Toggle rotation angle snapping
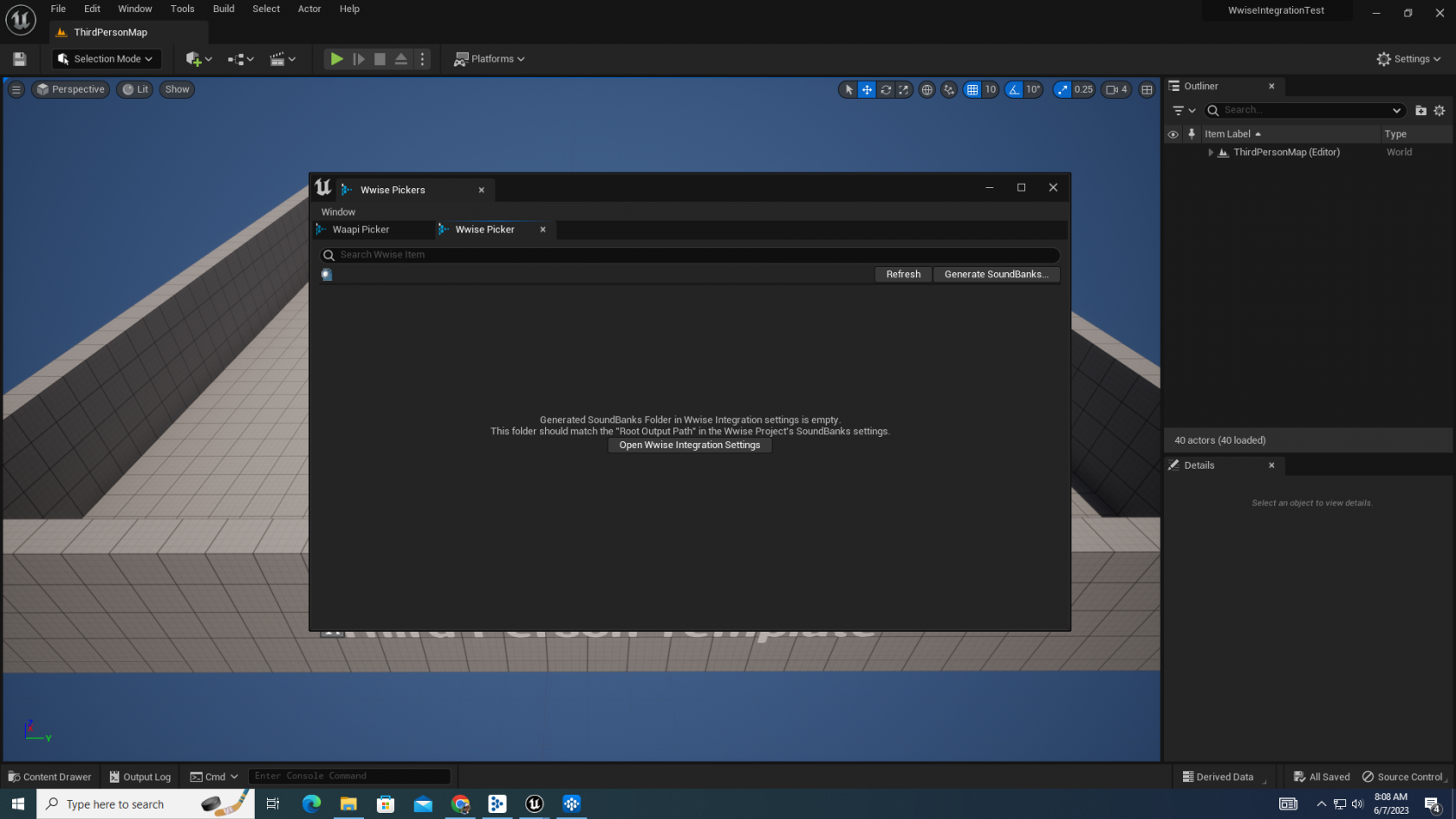This screenshot has width=1456, height=819. point(1014,89)
